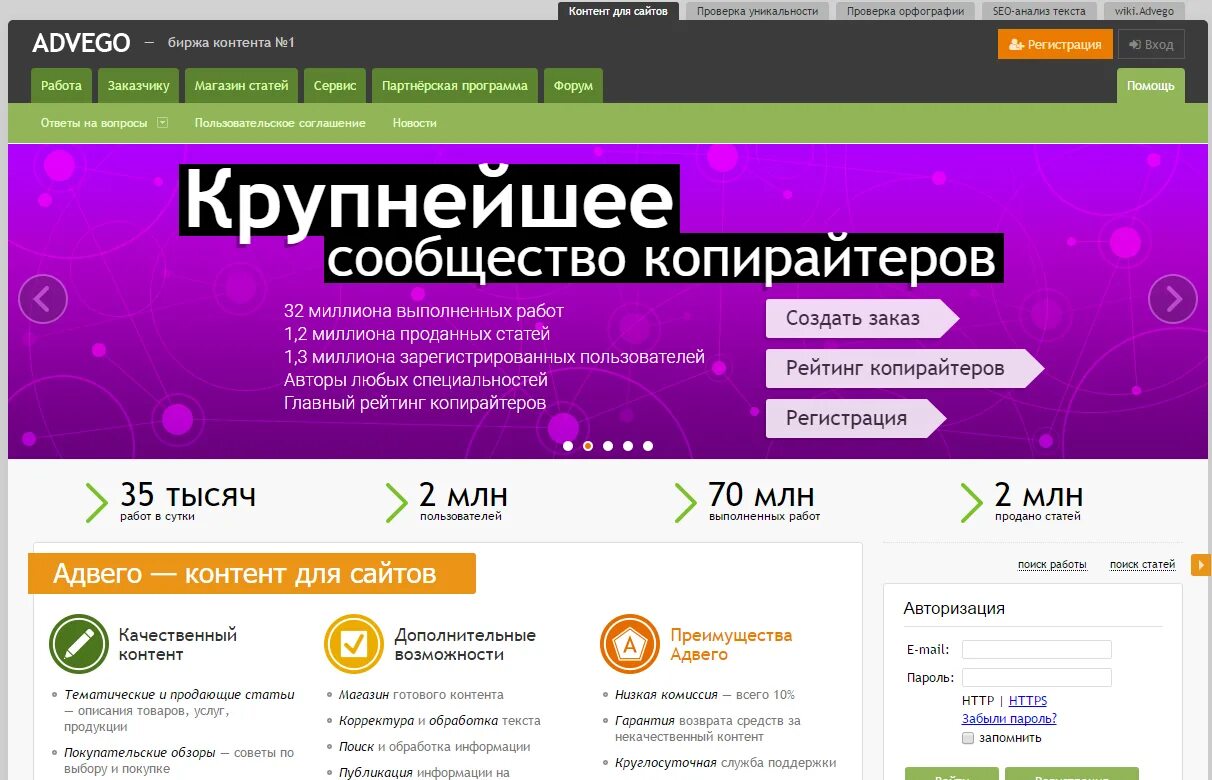Click green chevron next to 70 млн
Viewport: 1212px width, 780px height.
click(x=685, y=502)
